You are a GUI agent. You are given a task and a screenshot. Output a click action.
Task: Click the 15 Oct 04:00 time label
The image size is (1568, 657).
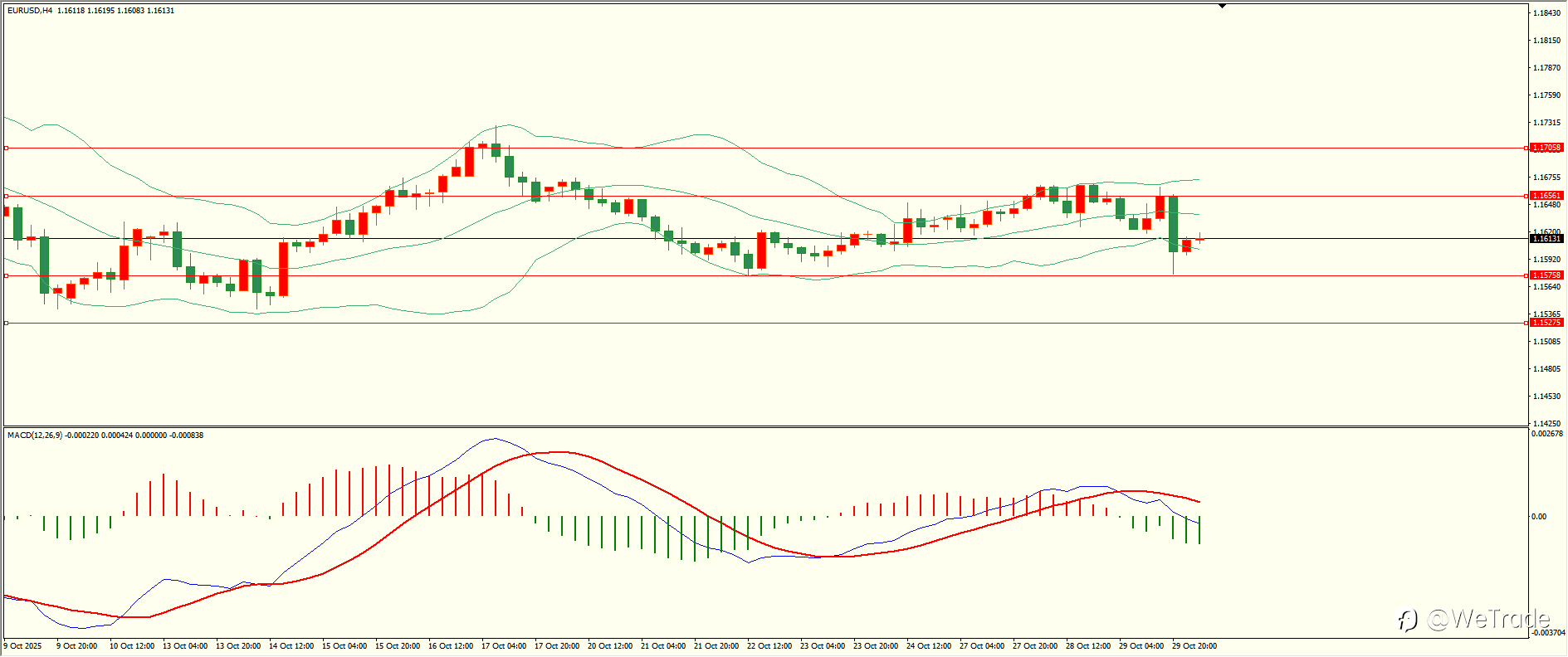pos(344,646)
